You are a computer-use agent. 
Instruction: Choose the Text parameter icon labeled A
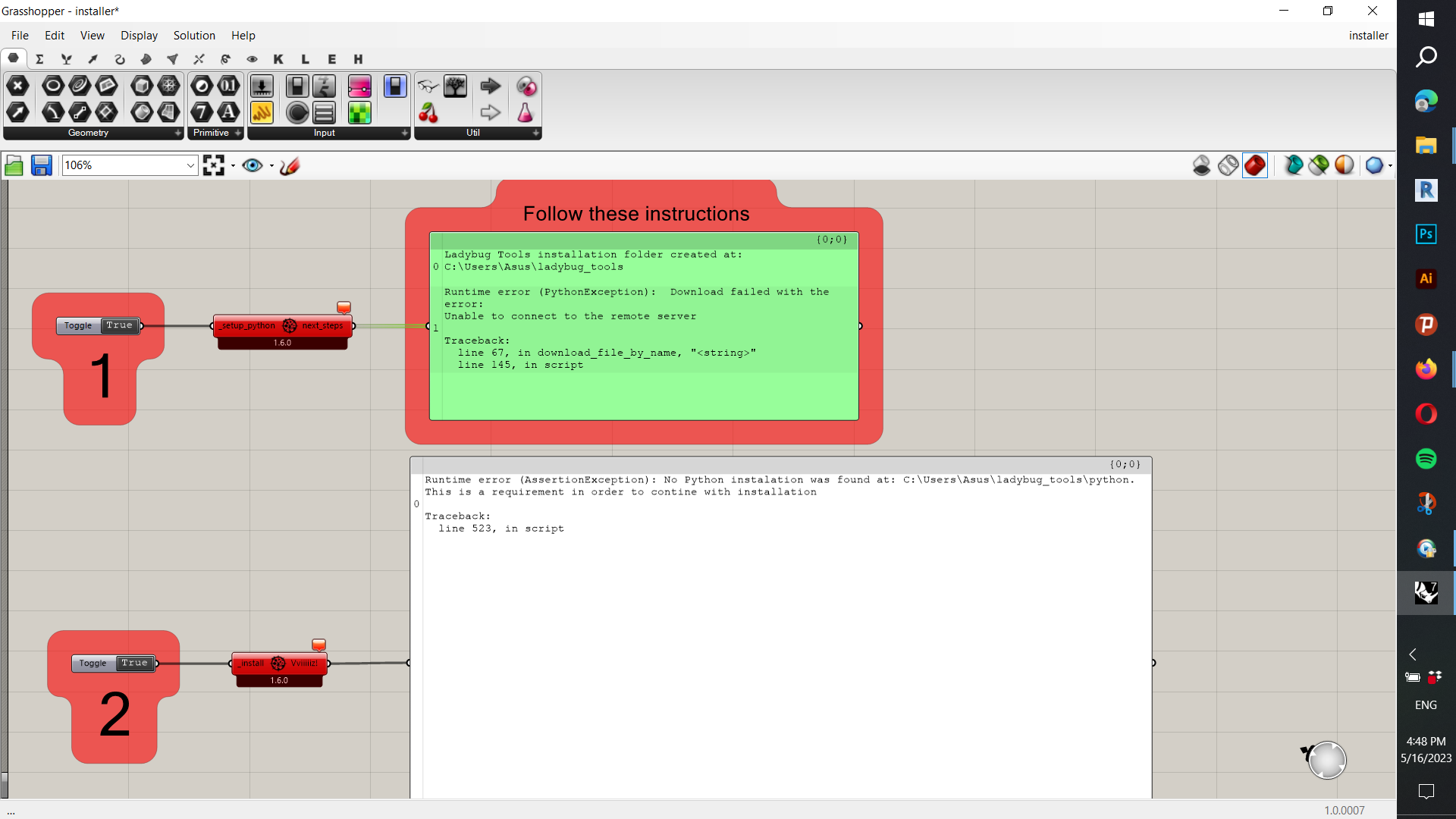point(228,112)
